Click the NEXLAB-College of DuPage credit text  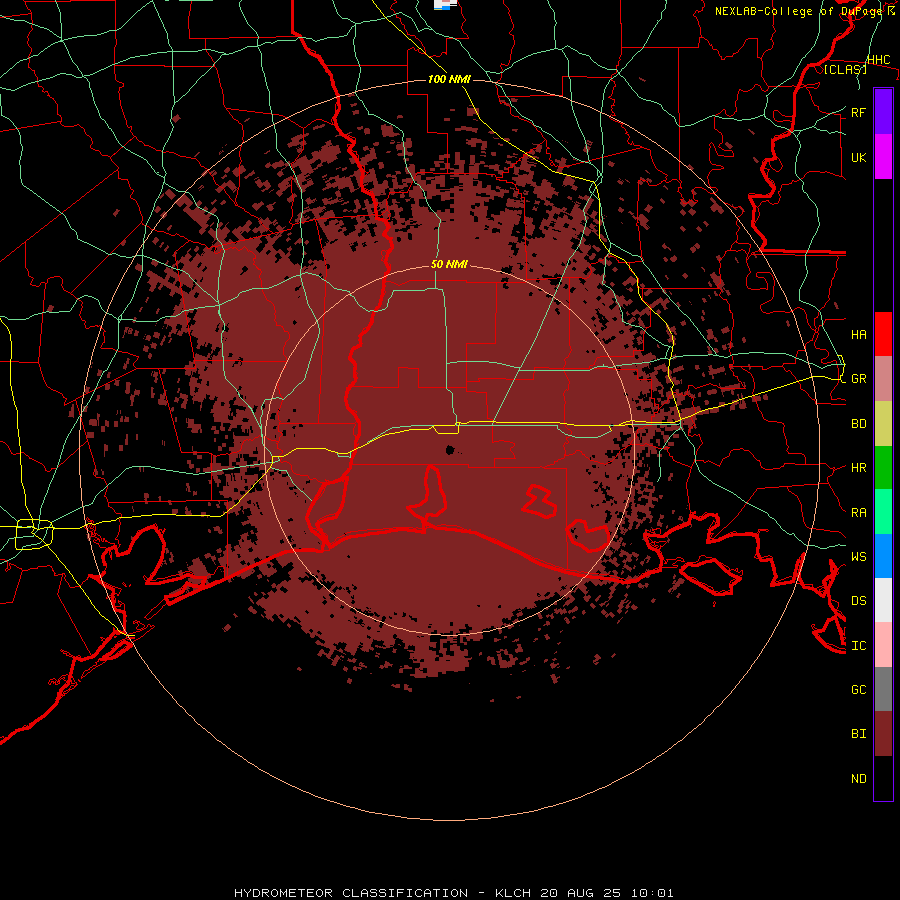click(805, 11)
